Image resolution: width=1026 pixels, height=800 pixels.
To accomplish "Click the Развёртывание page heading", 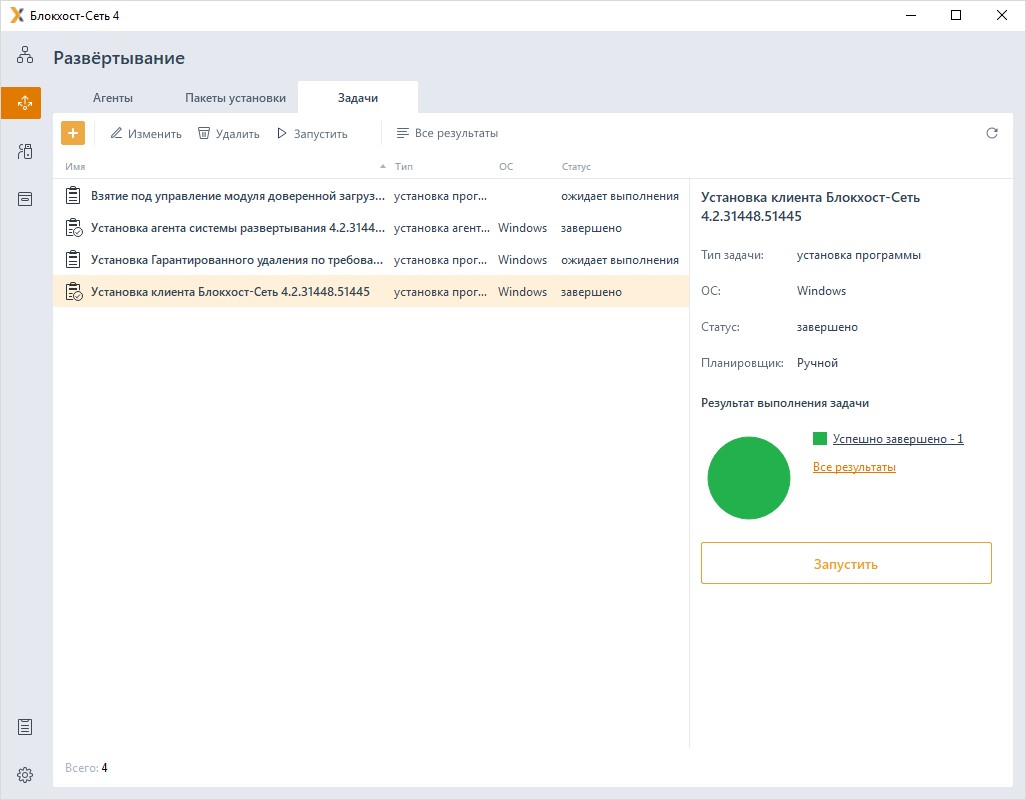I will [x=119, y=58].
